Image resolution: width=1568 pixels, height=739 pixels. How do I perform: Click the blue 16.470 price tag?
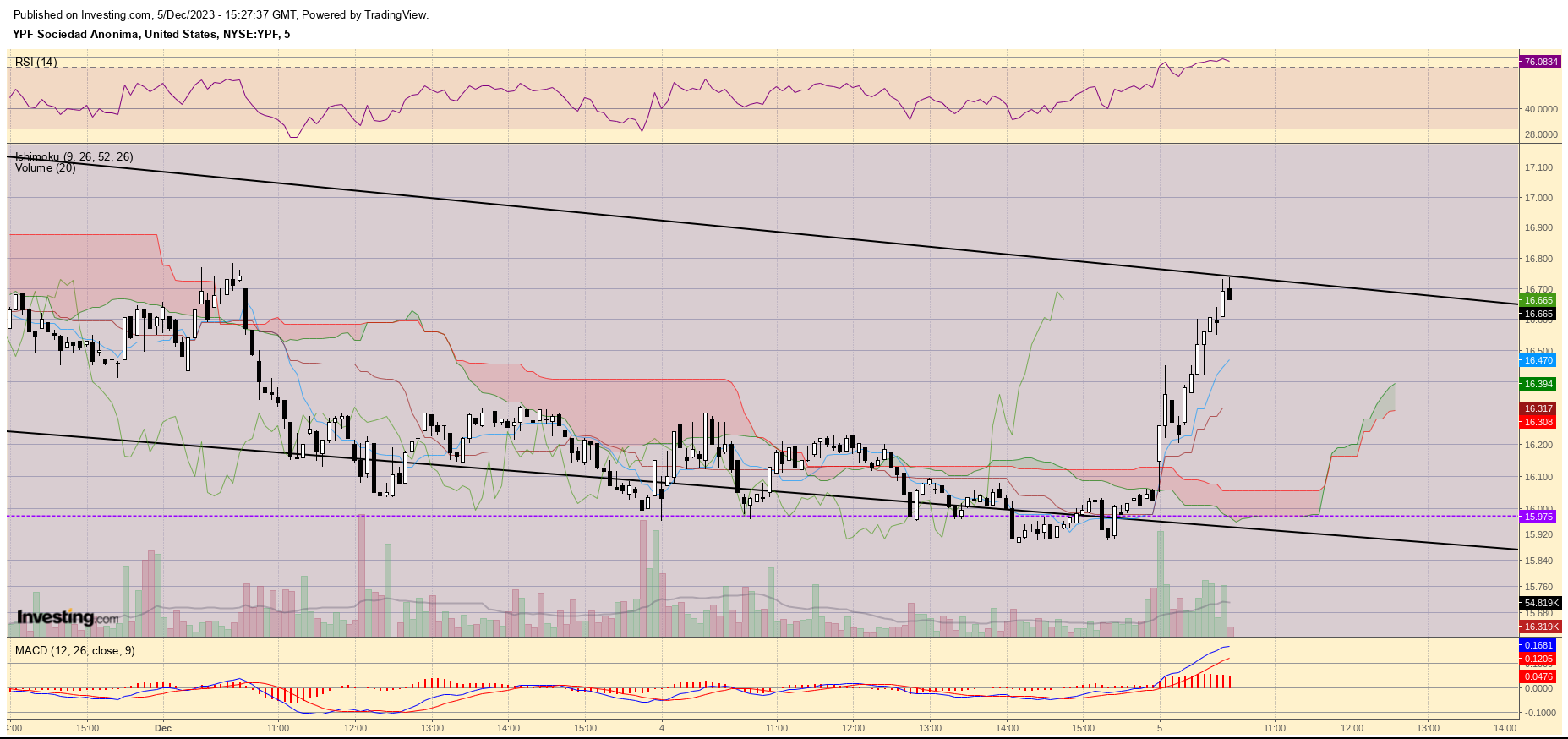point(1538,360)
